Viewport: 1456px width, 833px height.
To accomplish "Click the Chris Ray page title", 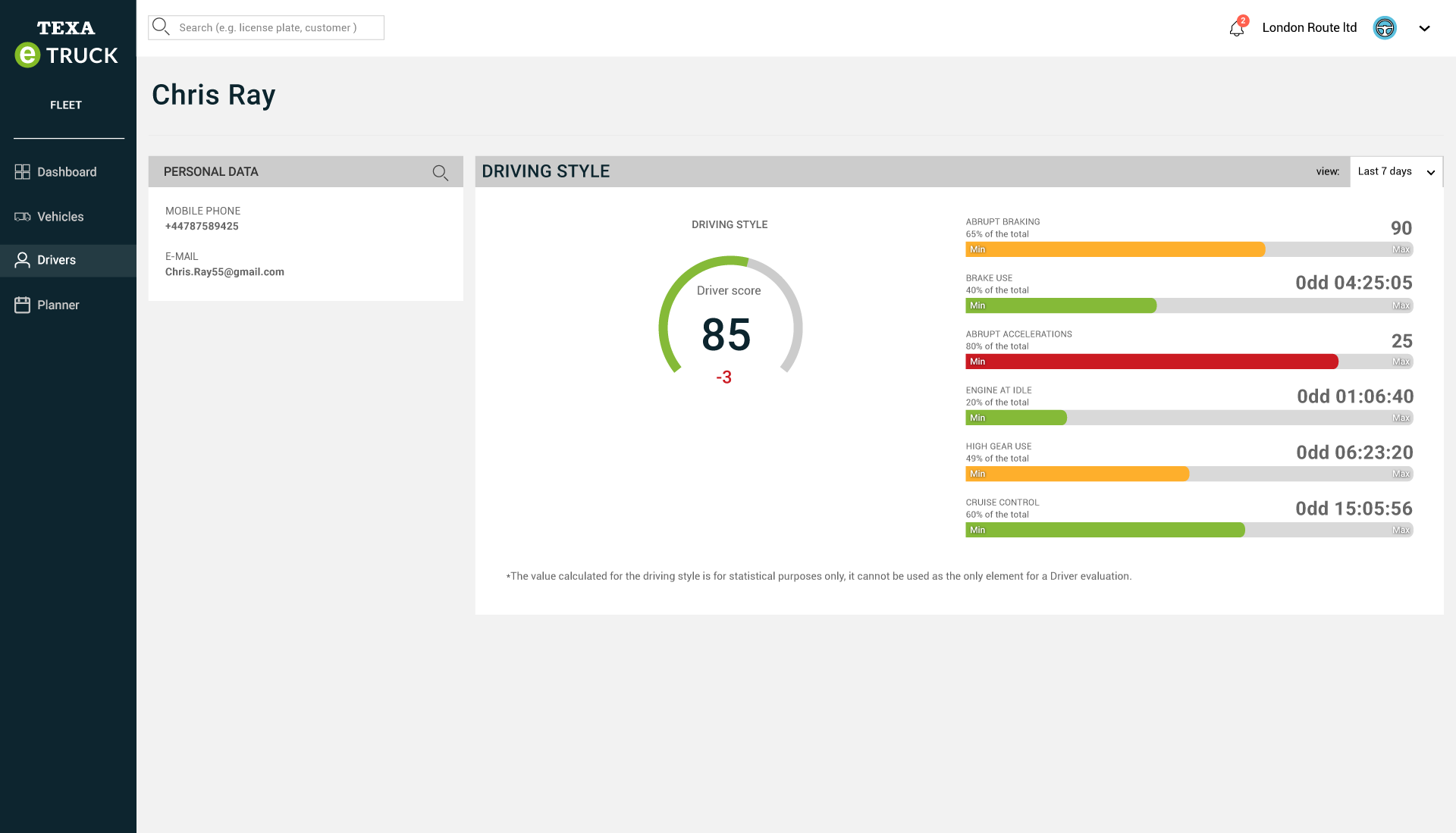I will (x=214, y=96).
